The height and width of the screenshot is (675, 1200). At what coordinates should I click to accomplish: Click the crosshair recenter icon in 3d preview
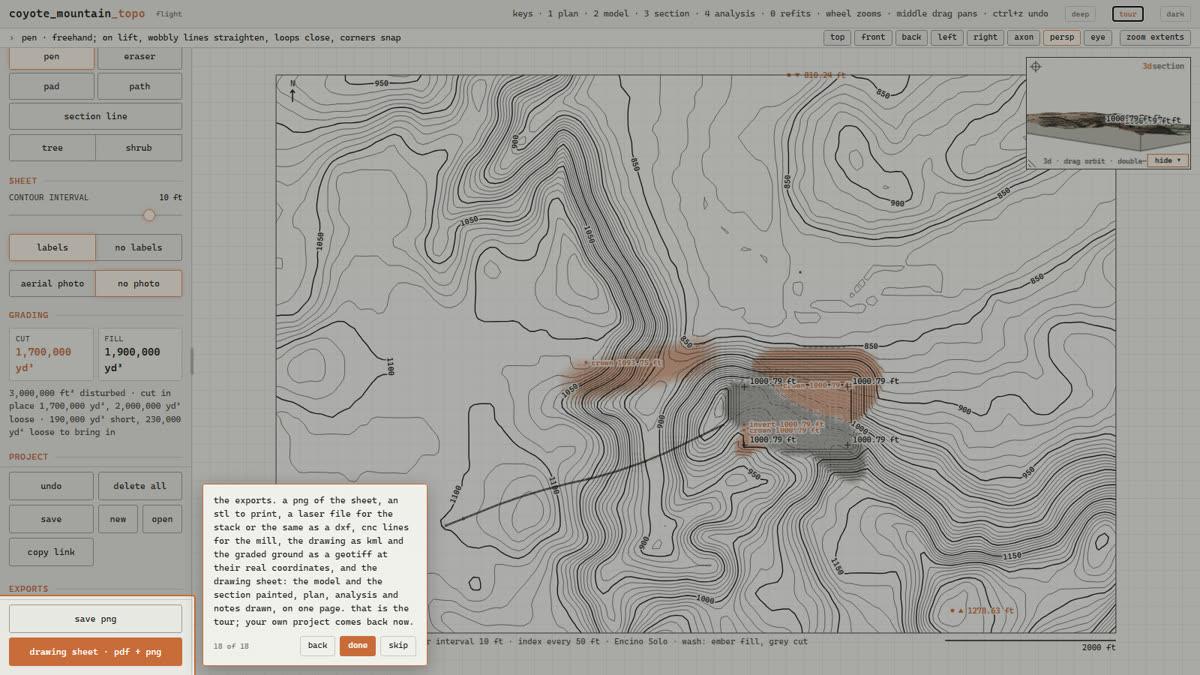[x=1036, y=67]
